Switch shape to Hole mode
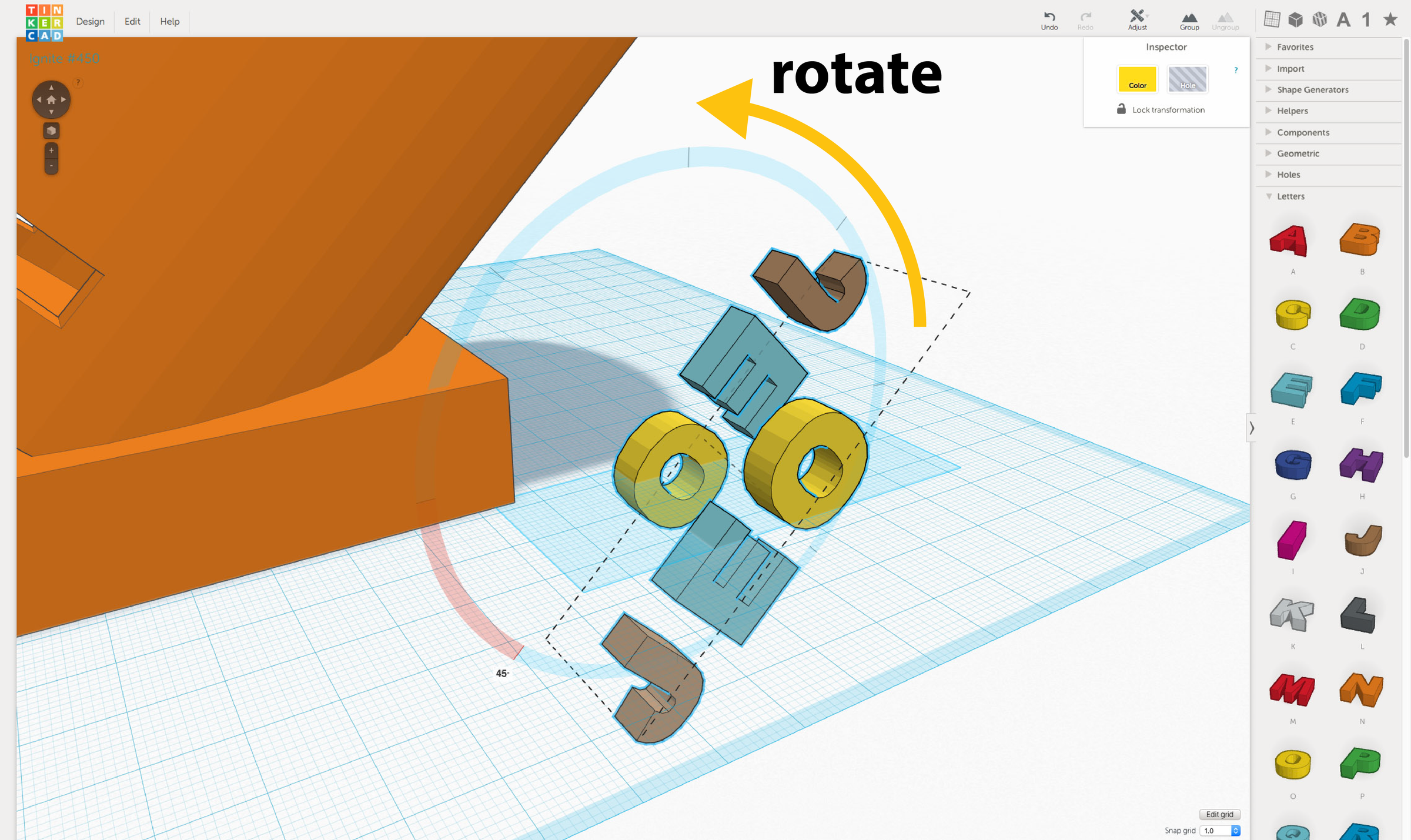Screen dimensions: 1411x840 [x=1187, y=79]
